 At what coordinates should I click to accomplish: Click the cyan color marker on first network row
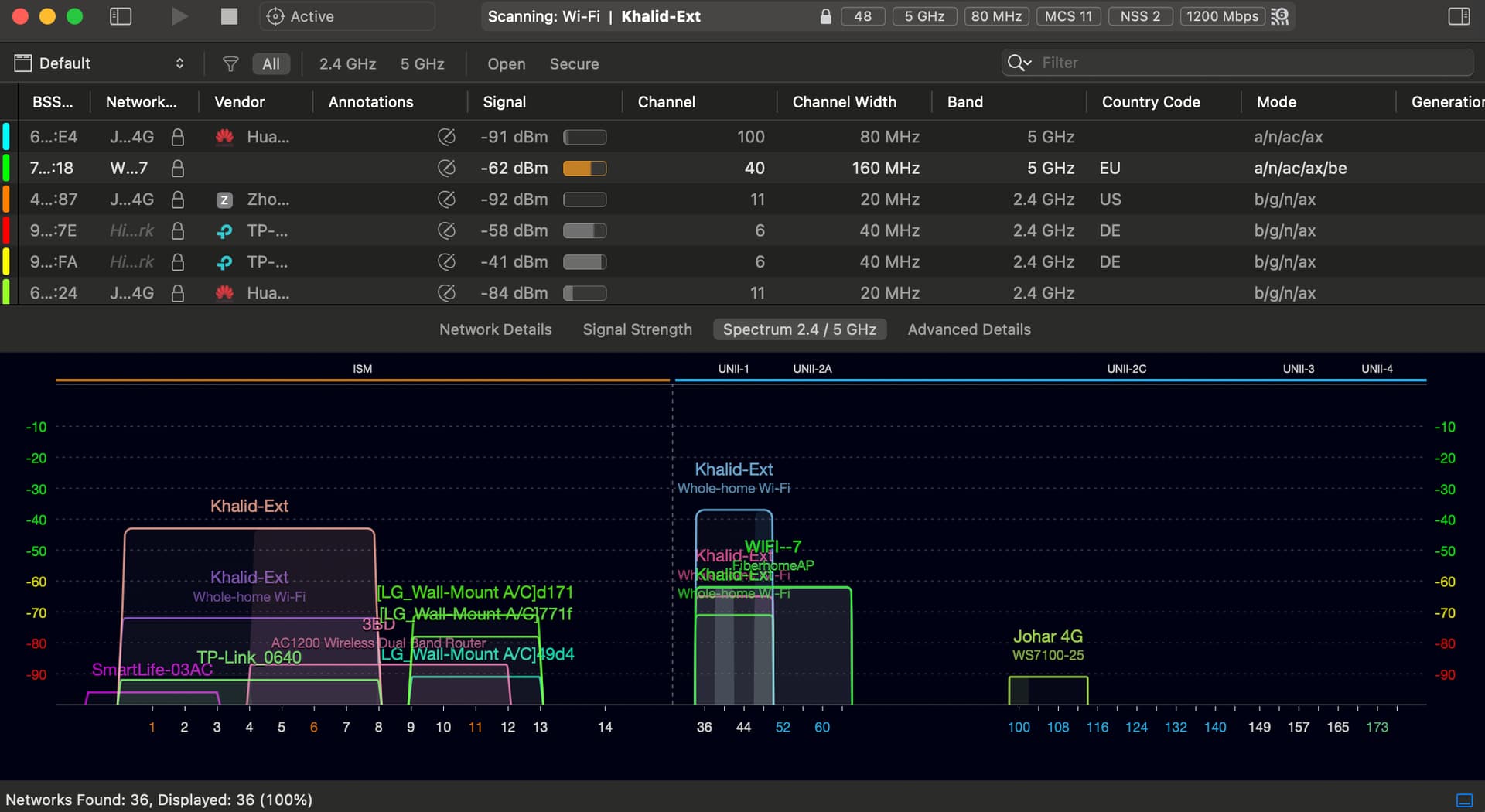point(6,137)
